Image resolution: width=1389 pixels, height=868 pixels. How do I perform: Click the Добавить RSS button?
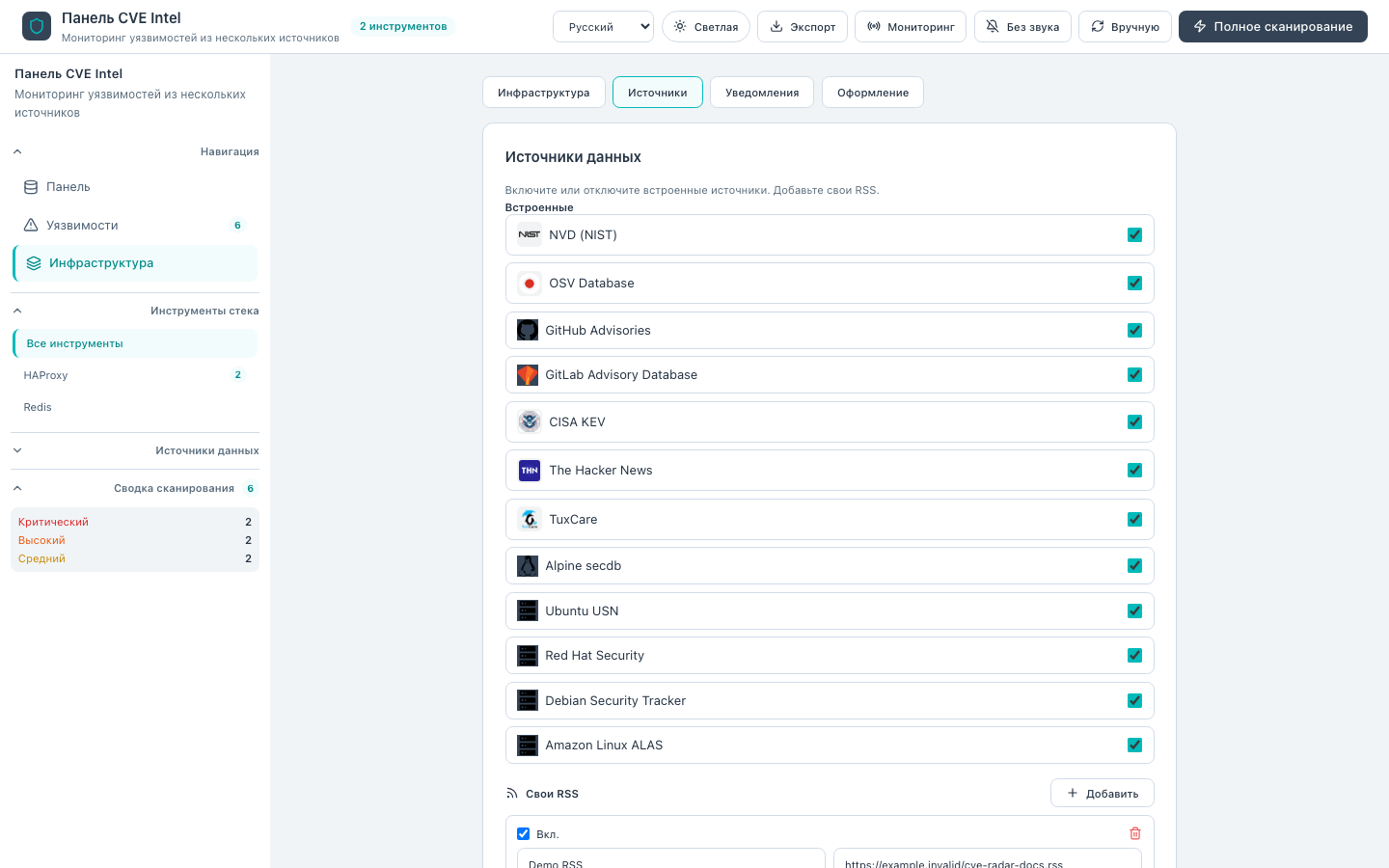(1103, 793)
